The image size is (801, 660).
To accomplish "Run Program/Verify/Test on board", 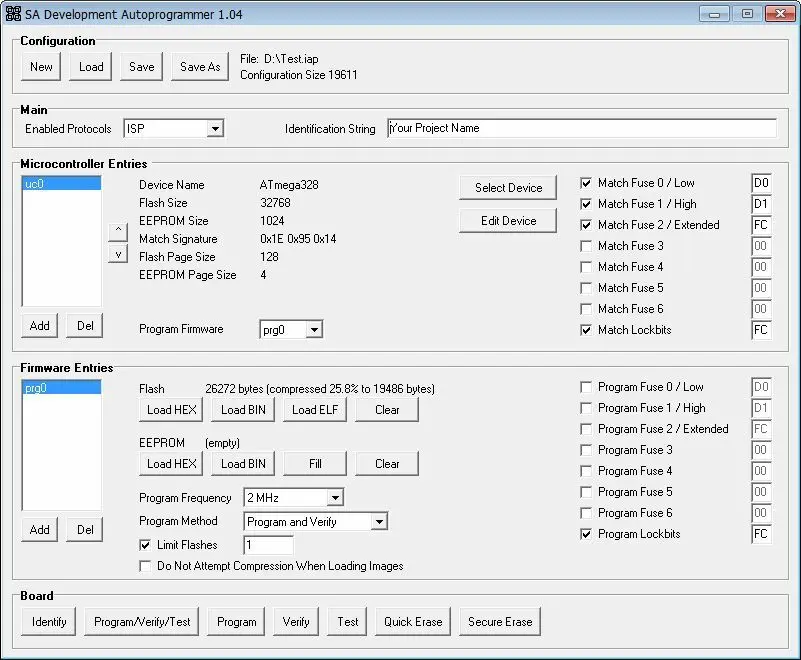I will coord(142,622).
